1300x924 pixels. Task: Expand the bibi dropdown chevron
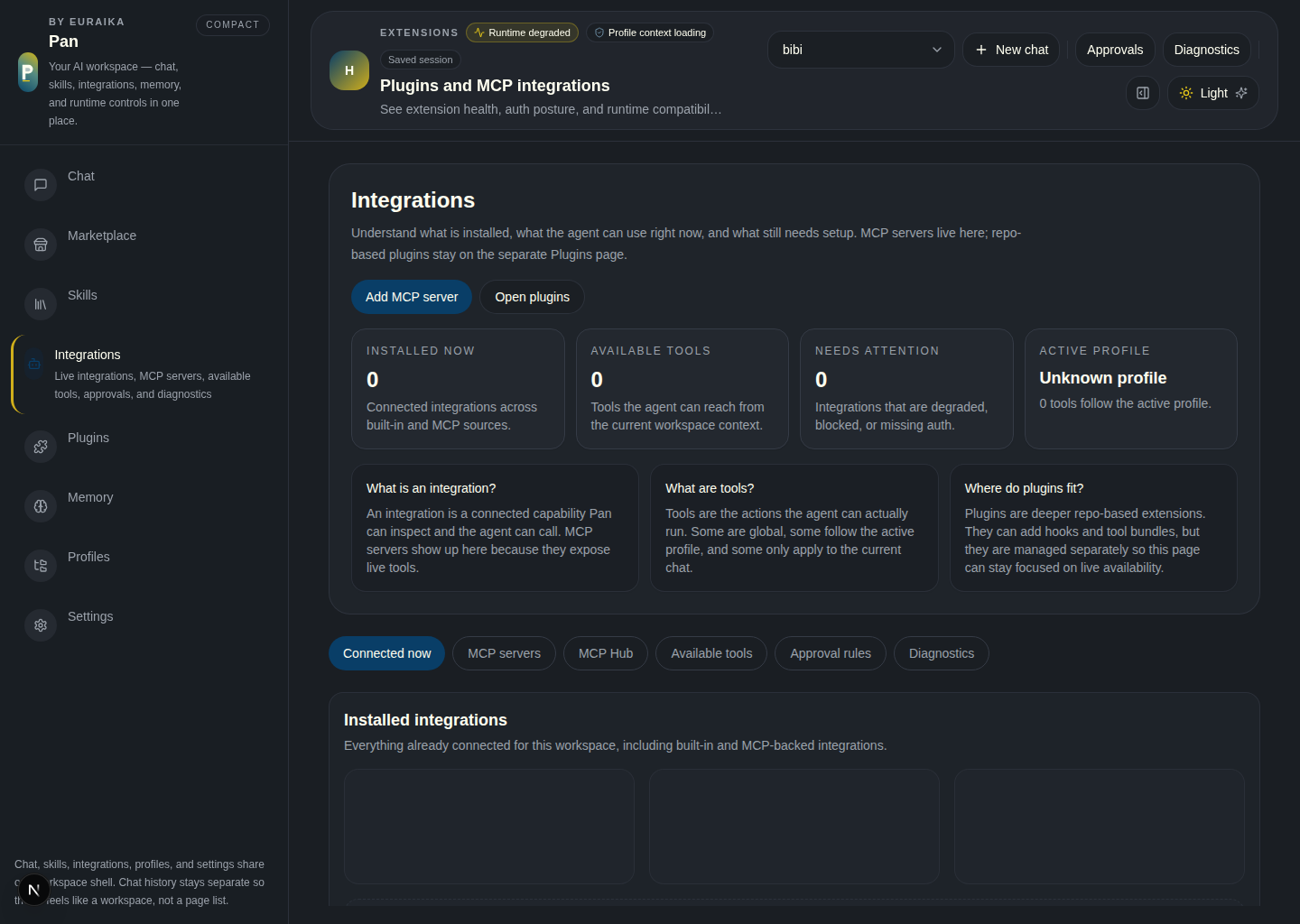[x=937, y=50]
